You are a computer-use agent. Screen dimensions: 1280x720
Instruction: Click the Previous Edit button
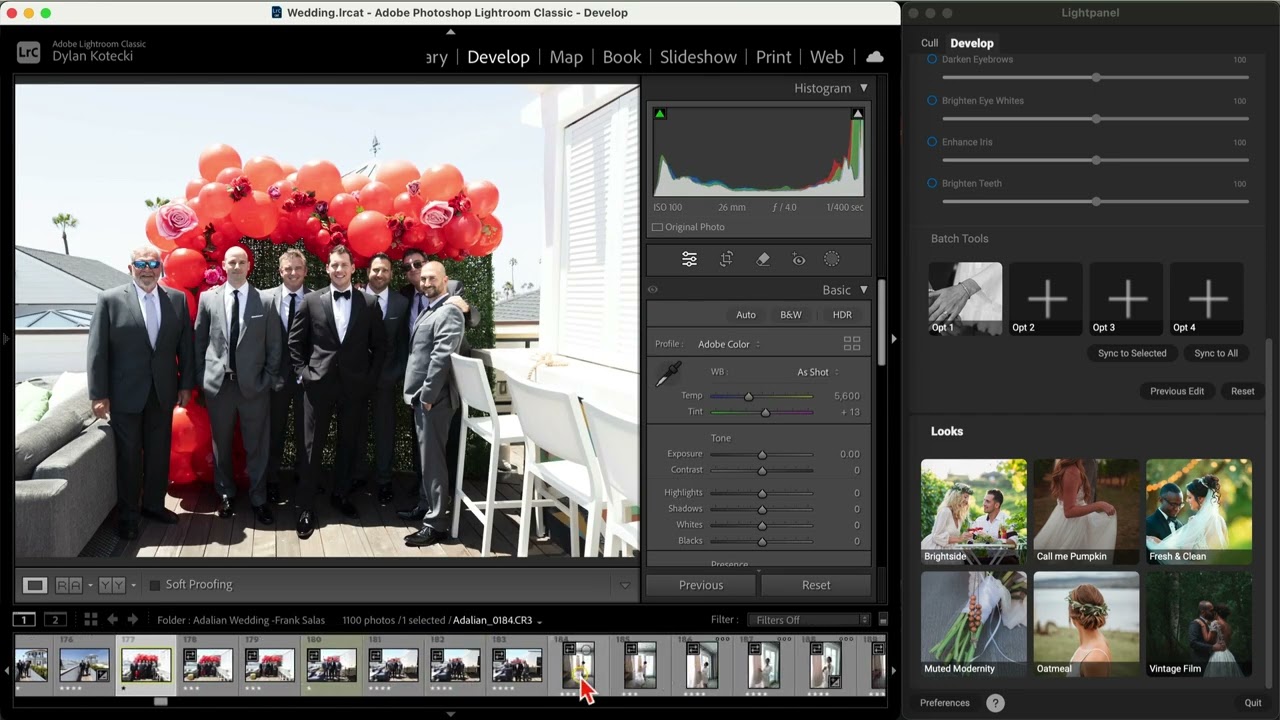1177,391
